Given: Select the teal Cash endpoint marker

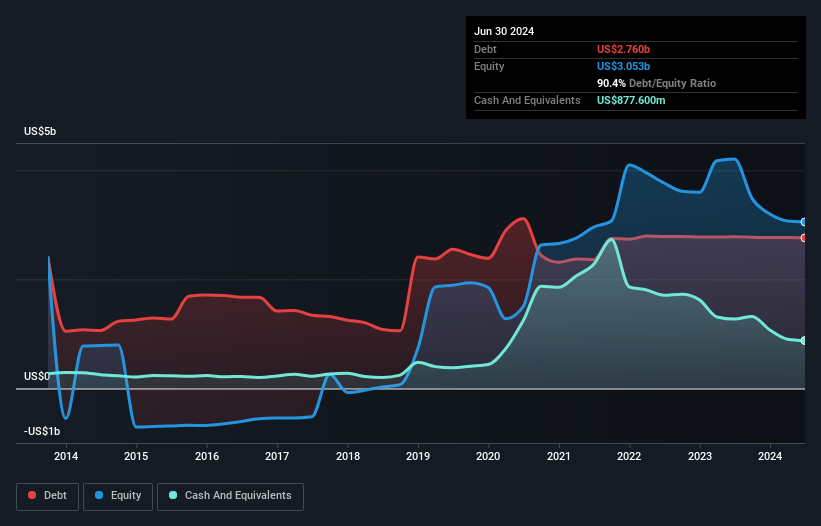Looking at the screenshot, I should (x=804, y=341).
